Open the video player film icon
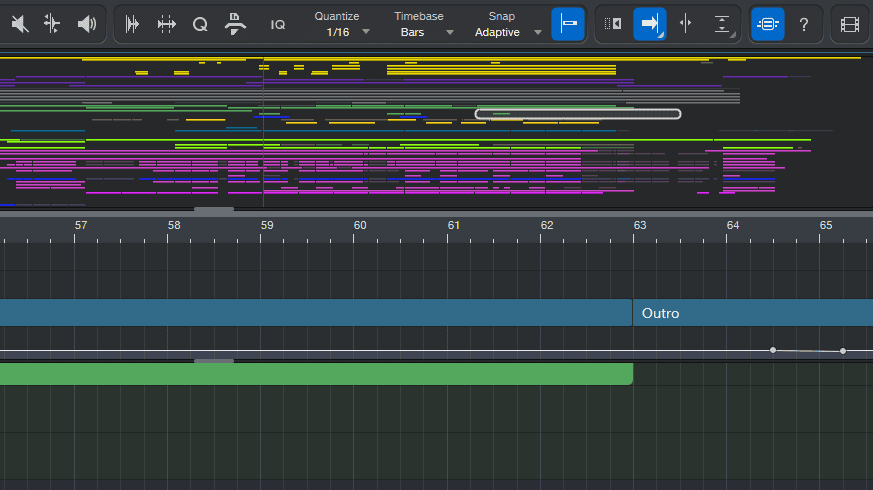The height and width of the screenshot is (490, 873). (849, 24)
